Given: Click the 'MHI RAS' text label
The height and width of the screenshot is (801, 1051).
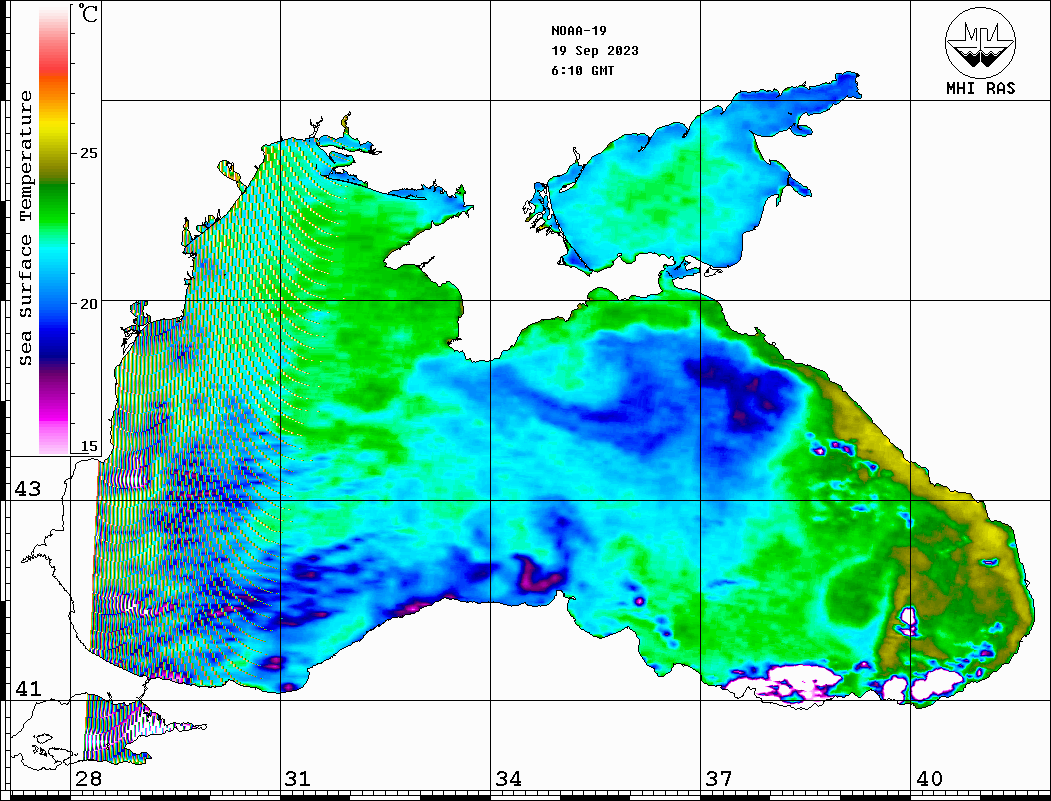Looking at the screenshot, I should [980, 88].
